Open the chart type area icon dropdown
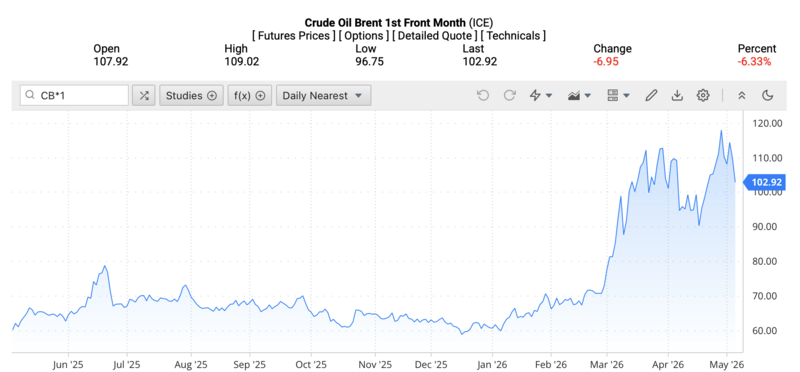Image resolution: width=800 pixels, height=372 pixels. coord(579,95)
